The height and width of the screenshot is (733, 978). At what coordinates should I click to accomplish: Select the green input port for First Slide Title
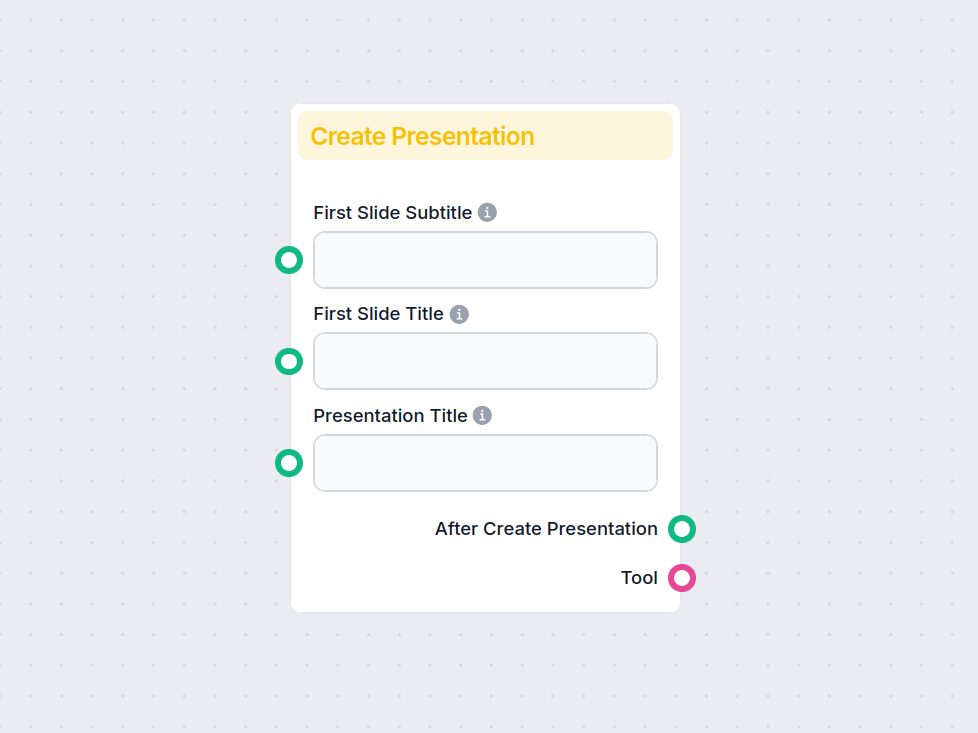[x=289, y=361]
